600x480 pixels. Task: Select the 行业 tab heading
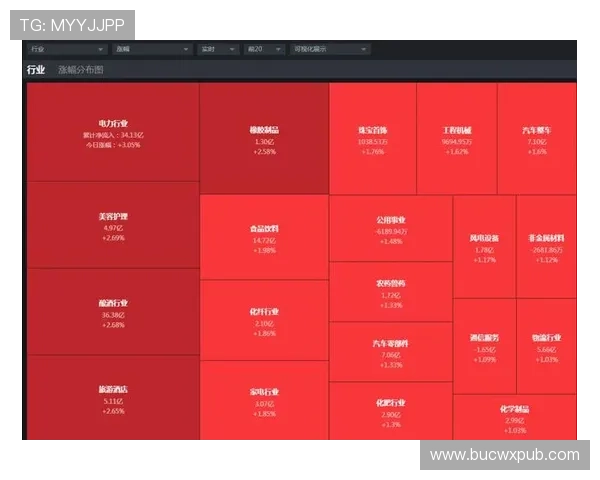click(x=36, y=70)
